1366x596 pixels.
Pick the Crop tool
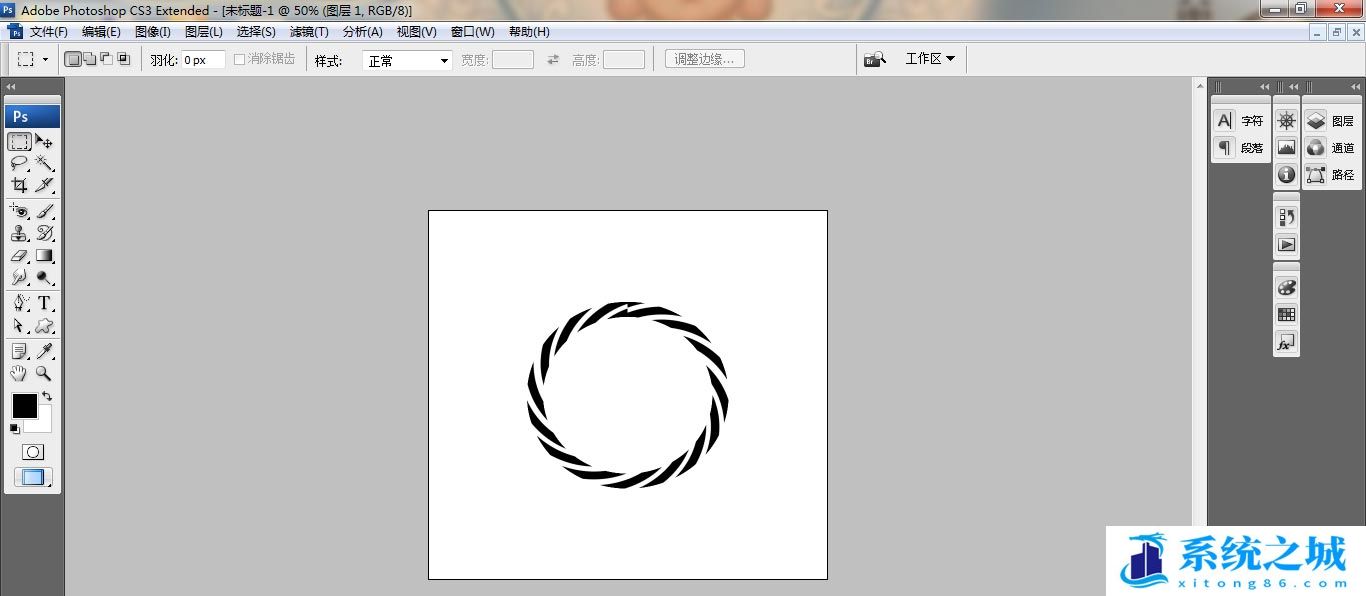(x=19, y=185)
